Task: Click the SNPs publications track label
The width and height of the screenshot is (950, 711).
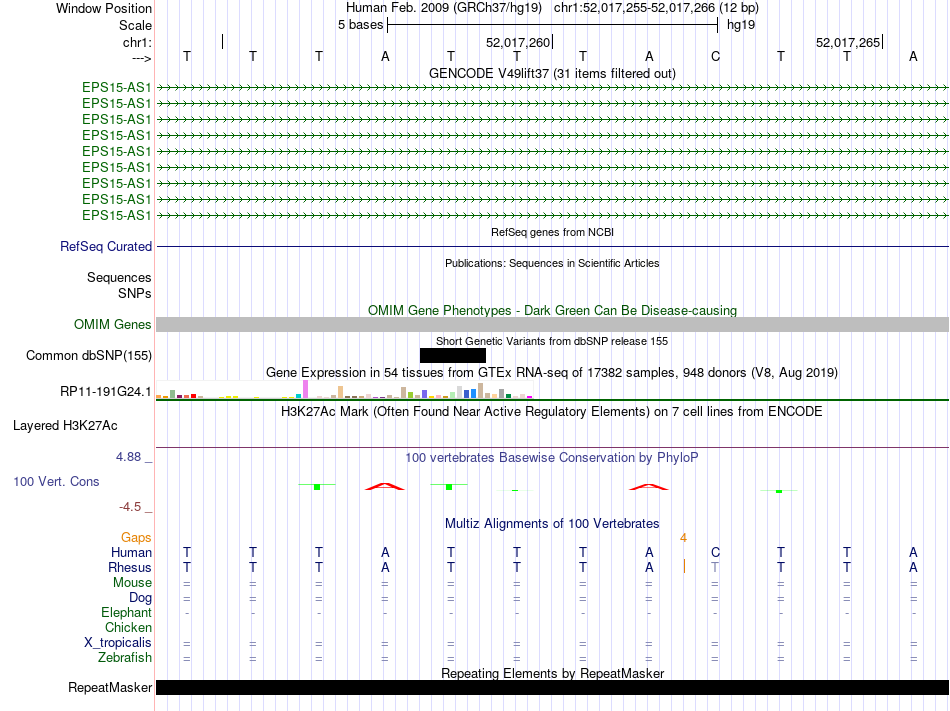Action: click(x=135, y=293)
